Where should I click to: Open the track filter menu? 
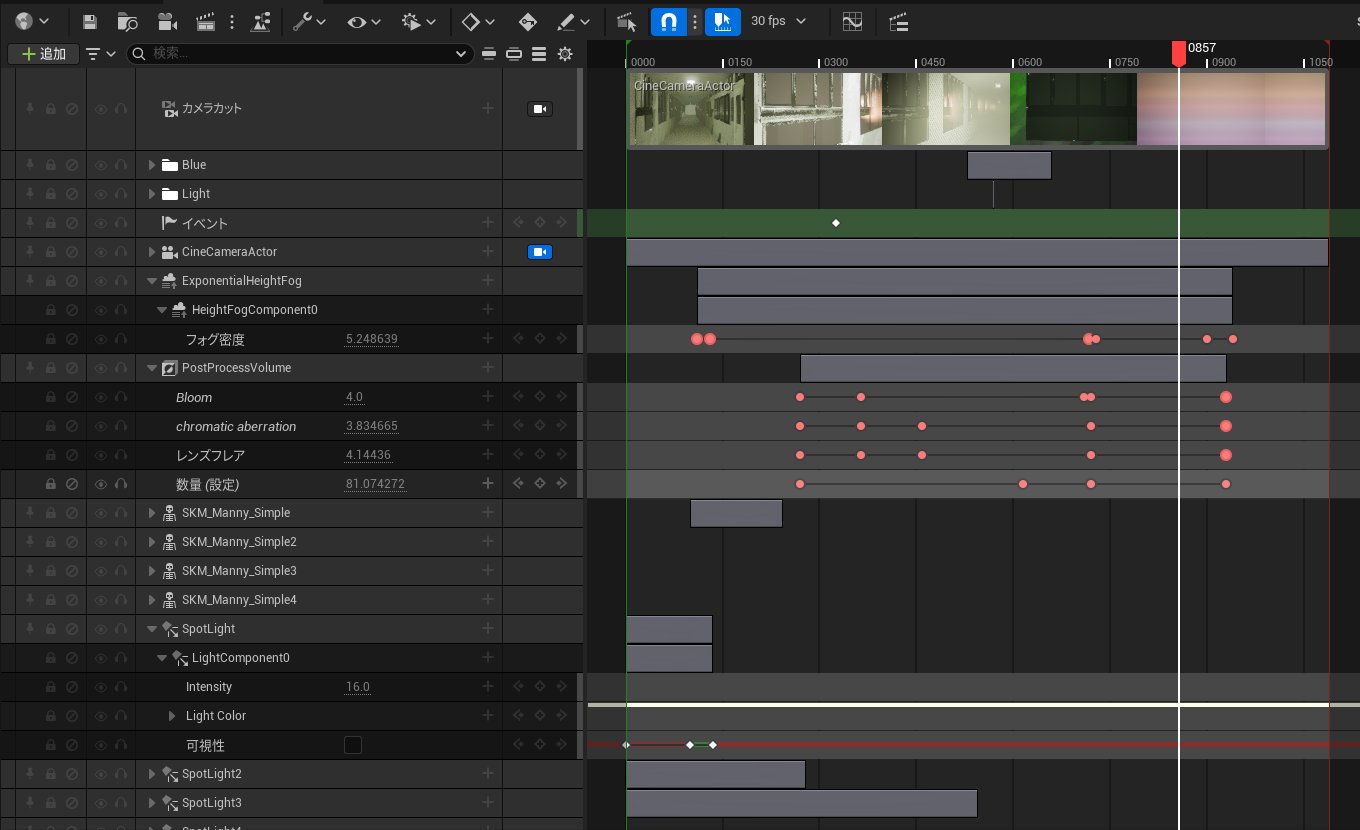pyautogui.click(x=101, y=53)
